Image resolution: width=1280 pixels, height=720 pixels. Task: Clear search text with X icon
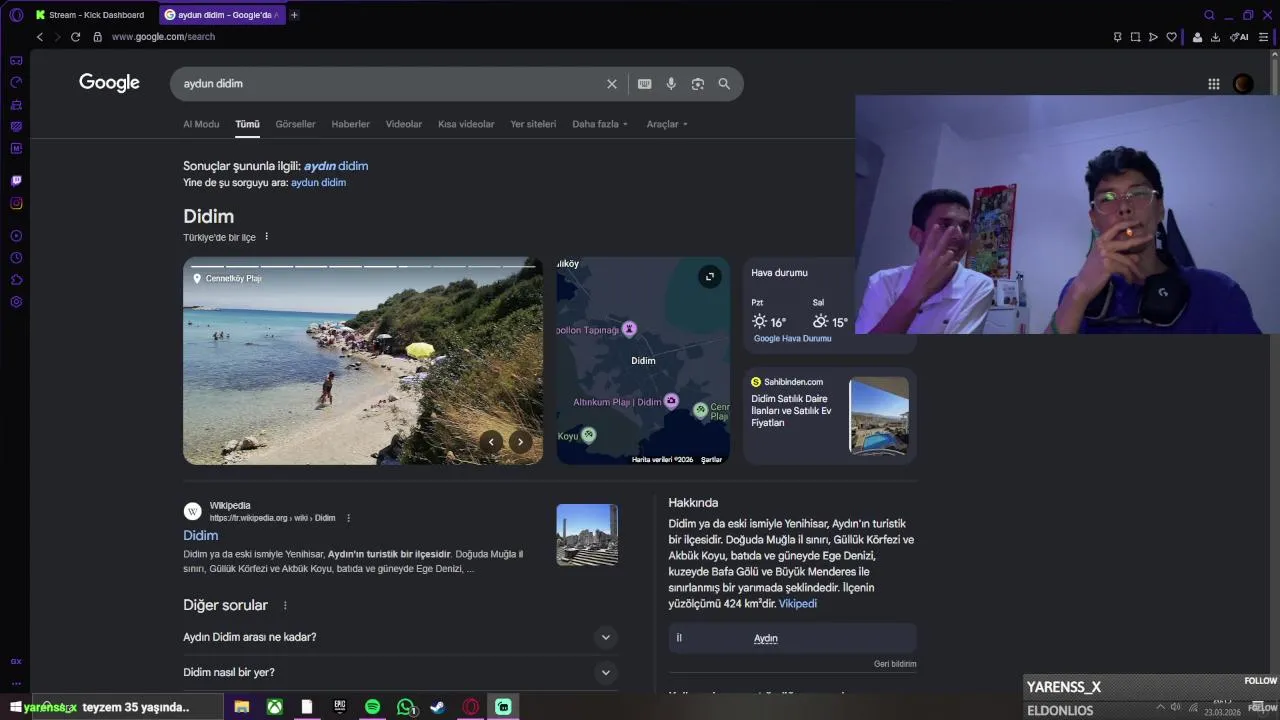pos(612,84)
